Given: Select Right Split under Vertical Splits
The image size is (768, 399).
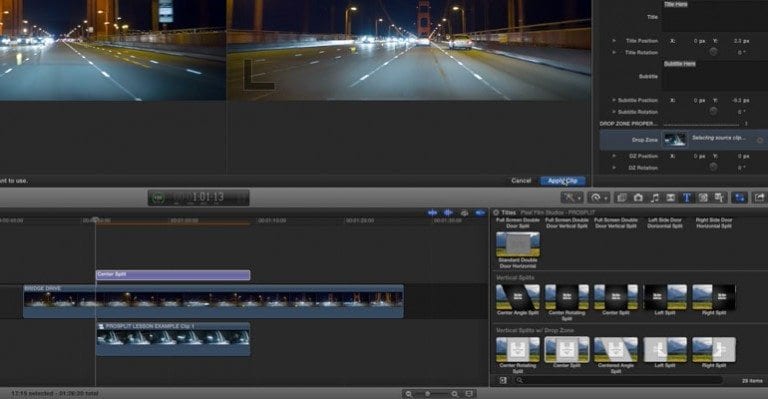Looking at the screenshot, I should pos(714,297).
